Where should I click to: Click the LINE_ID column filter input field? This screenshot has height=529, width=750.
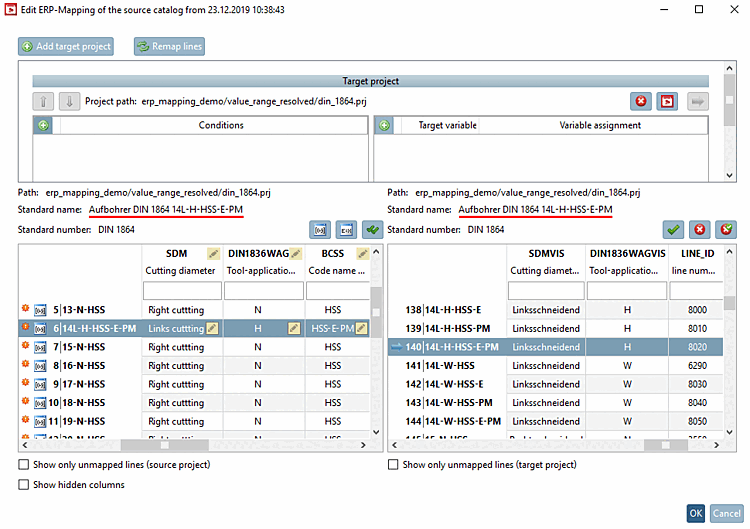tap(697, 291)
